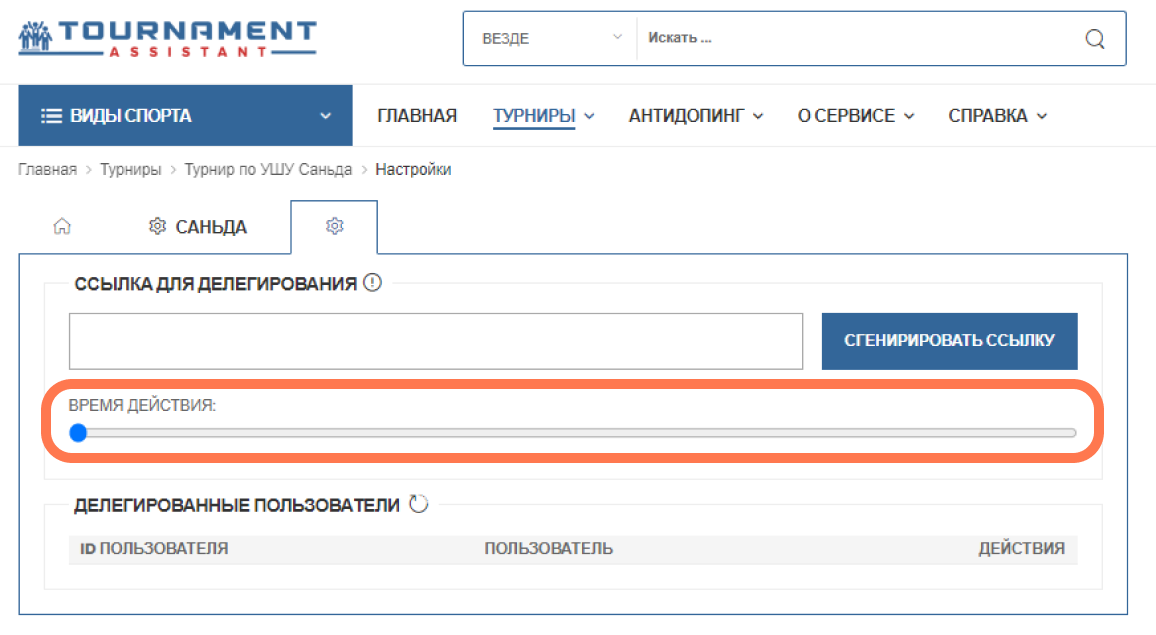Focus the delegation link input field
The image size is (1156, 635).
point(436,341)
